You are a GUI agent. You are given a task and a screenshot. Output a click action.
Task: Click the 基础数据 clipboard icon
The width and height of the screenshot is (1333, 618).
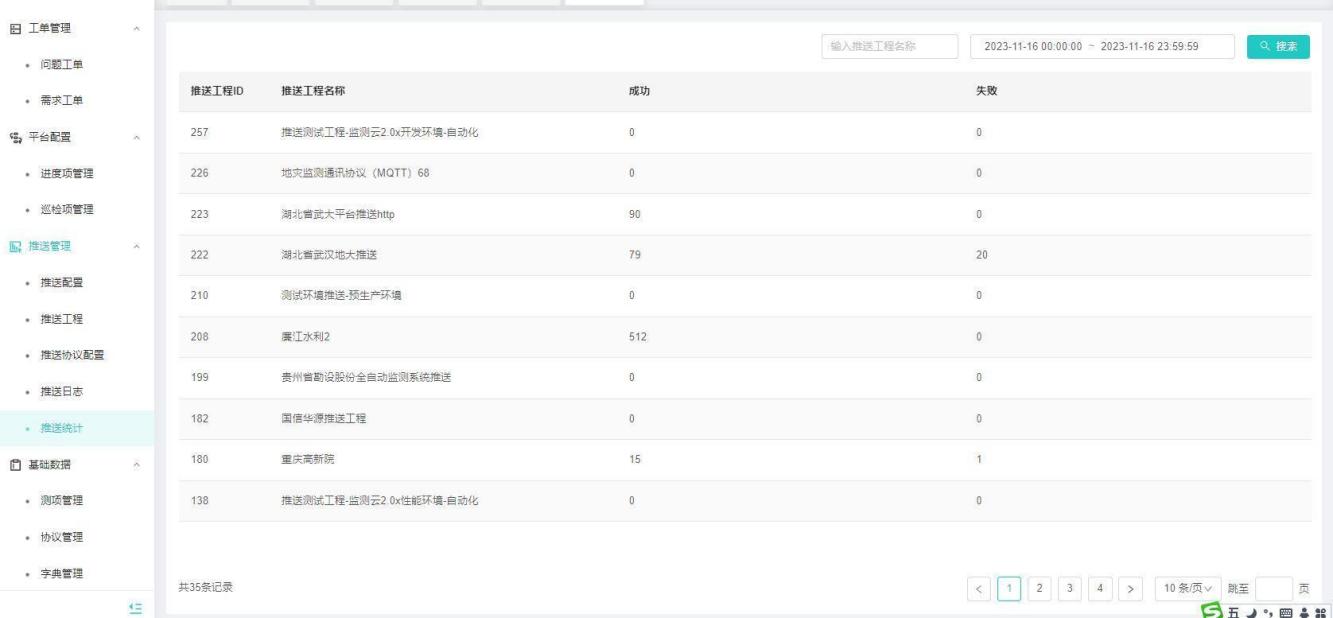click(15, 464)
